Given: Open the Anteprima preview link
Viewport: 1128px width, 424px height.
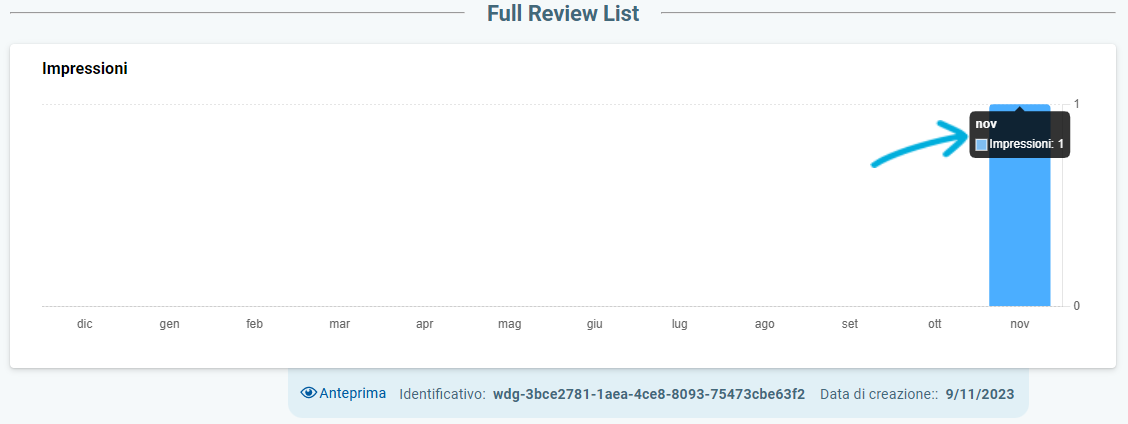Looking at the screenshot, I should coord(352,393).
